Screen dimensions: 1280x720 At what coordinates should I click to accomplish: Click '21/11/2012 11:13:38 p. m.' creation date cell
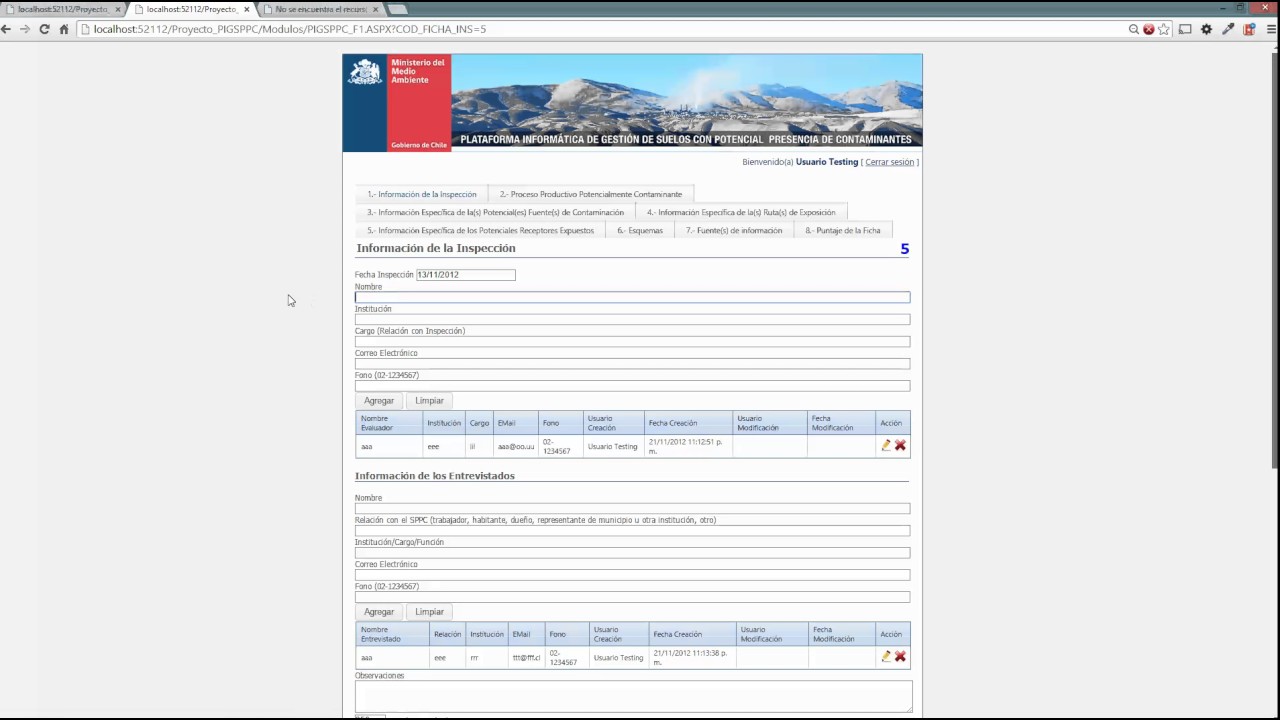(x=691, y=657)
